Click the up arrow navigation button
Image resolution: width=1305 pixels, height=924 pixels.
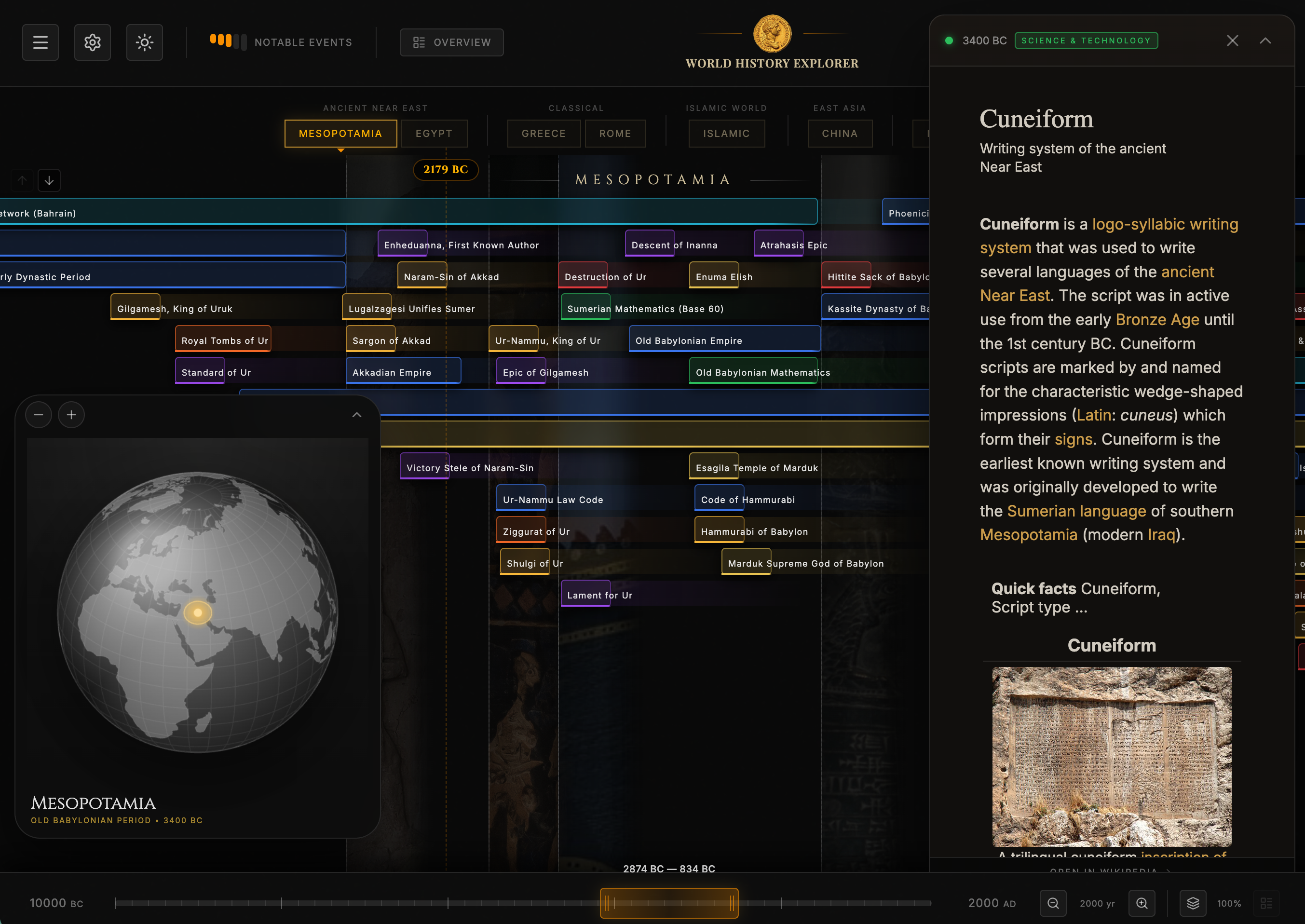click(x=22, y=180)
